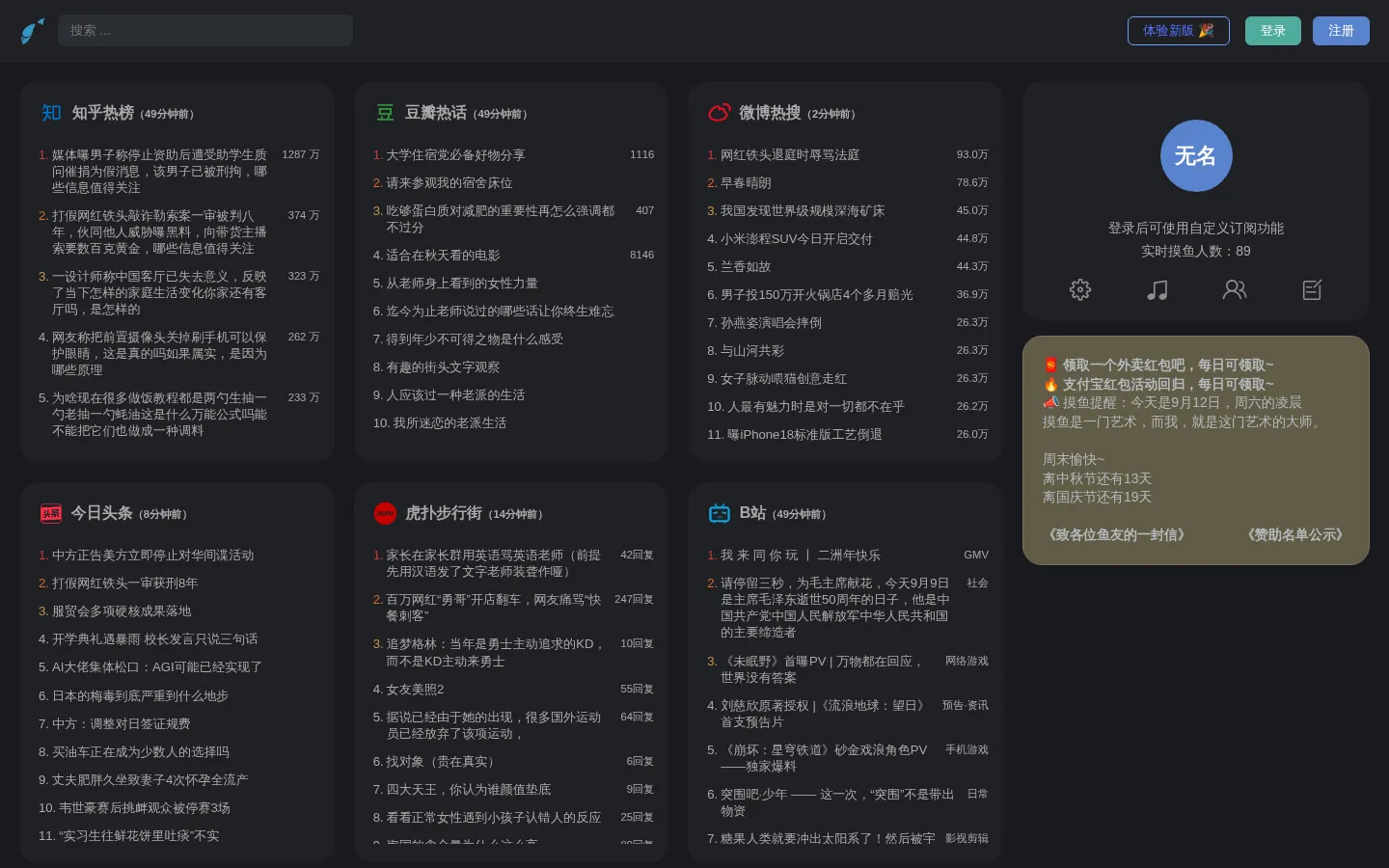Open Weibo item 小米汤程SUV今日开启交付

[796, 238]
